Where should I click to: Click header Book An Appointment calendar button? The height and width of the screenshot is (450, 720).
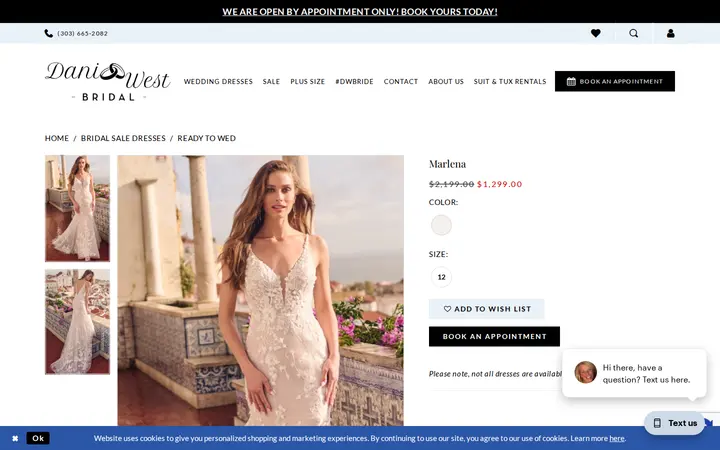615,81
